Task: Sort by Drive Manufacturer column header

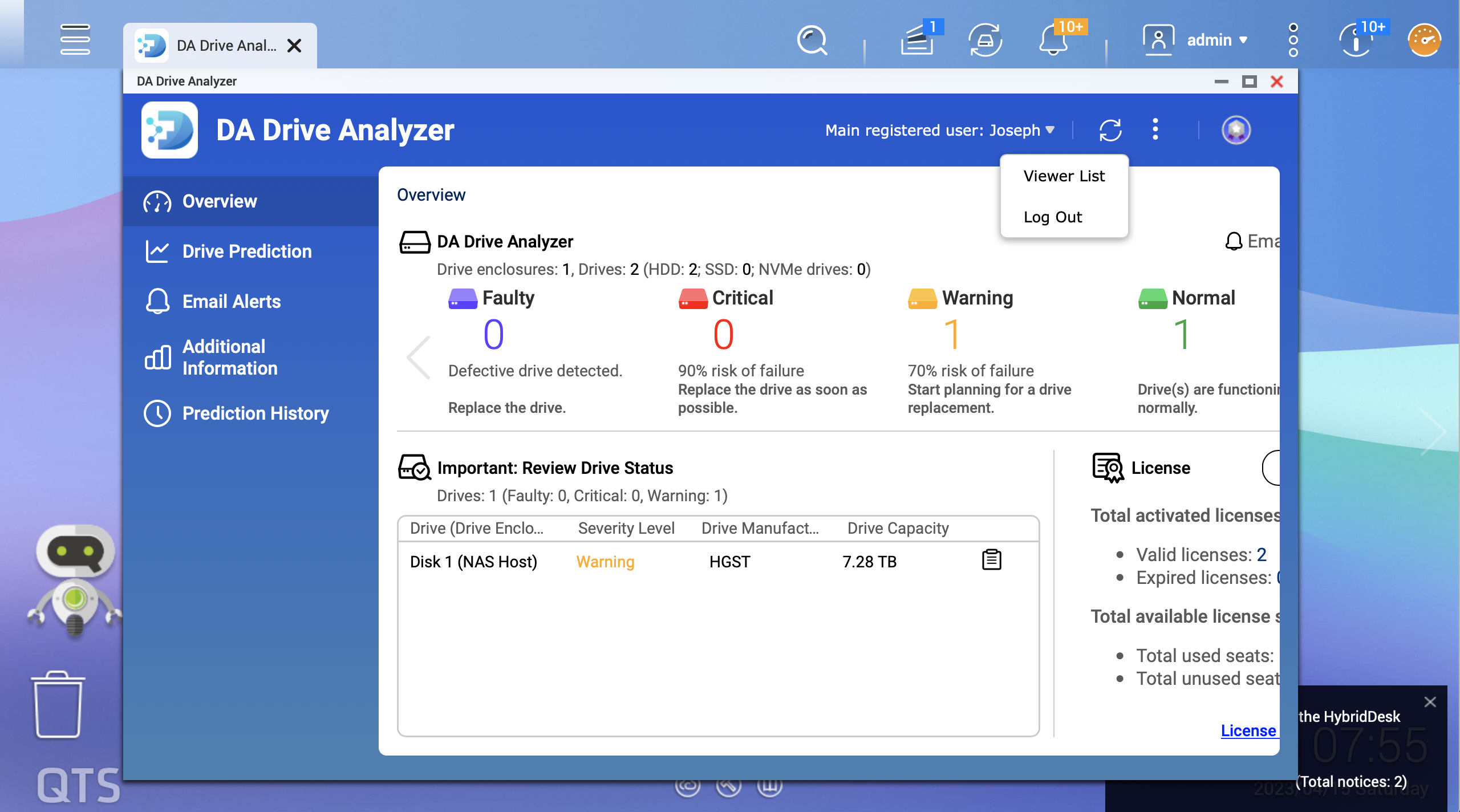Action: click(760, 528)
